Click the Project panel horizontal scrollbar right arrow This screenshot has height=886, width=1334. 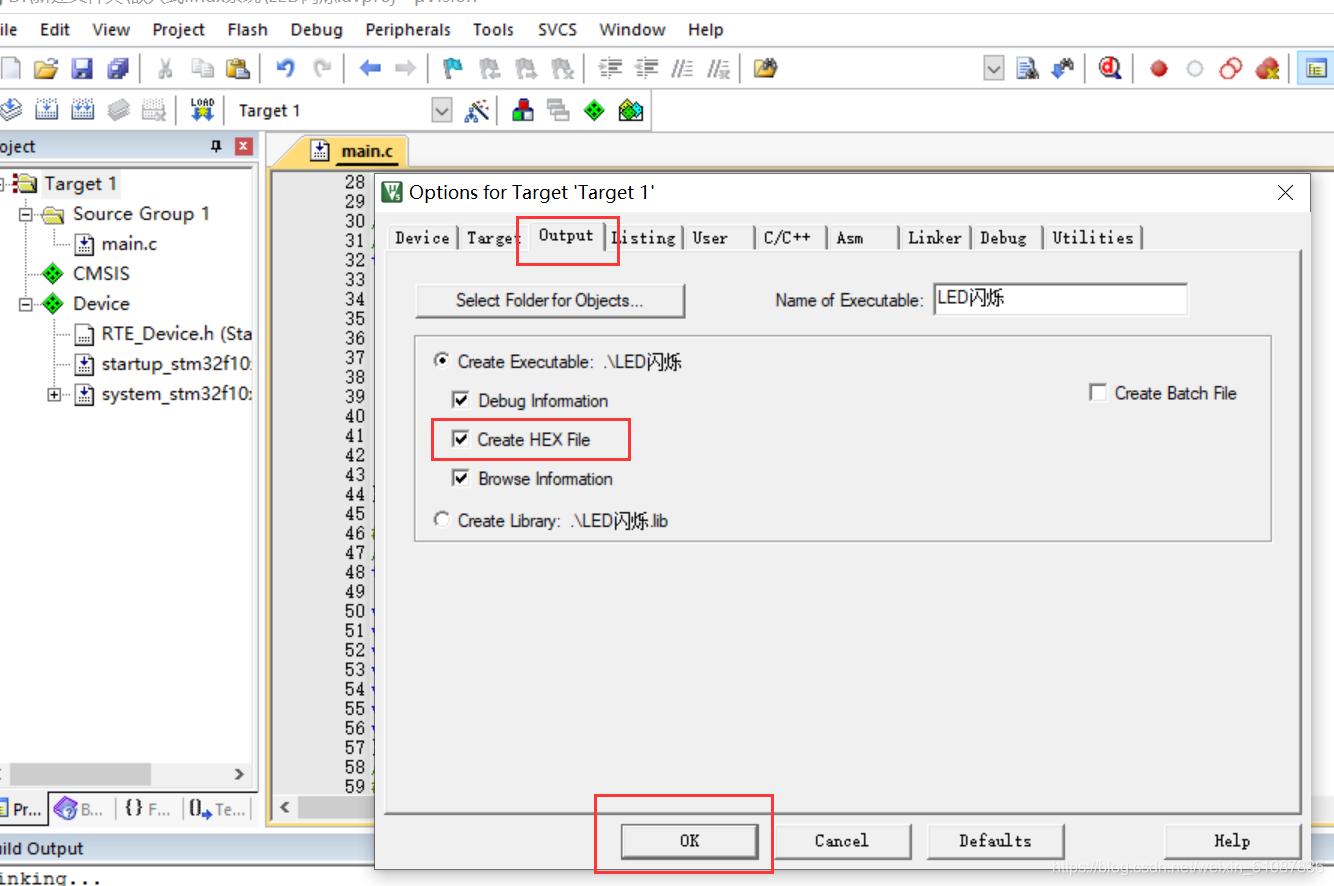pyautogui.click(x=239, y=773)
